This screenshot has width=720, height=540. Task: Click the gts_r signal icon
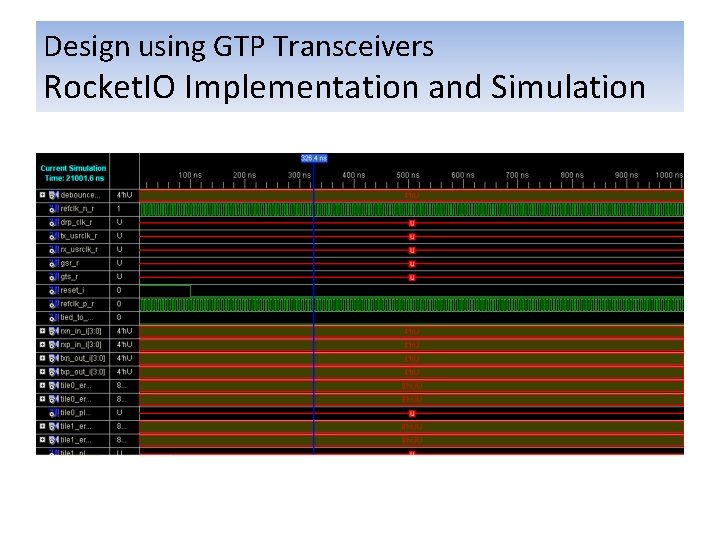tap(54, 277)
